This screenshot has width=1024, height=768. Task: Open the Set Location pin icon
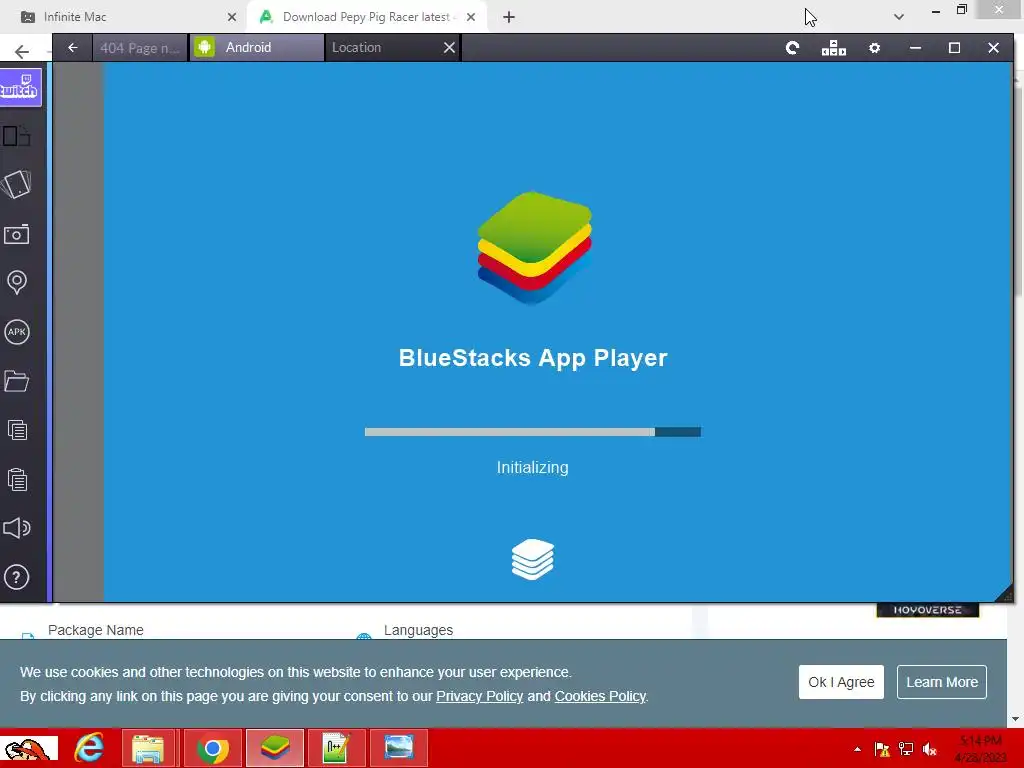click(16, 283)
